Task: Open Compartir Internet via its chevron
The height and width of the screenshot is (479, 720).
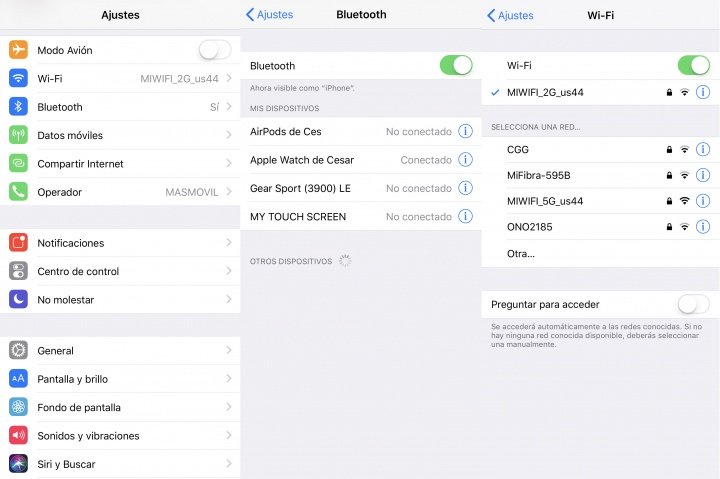Action: 229,163
